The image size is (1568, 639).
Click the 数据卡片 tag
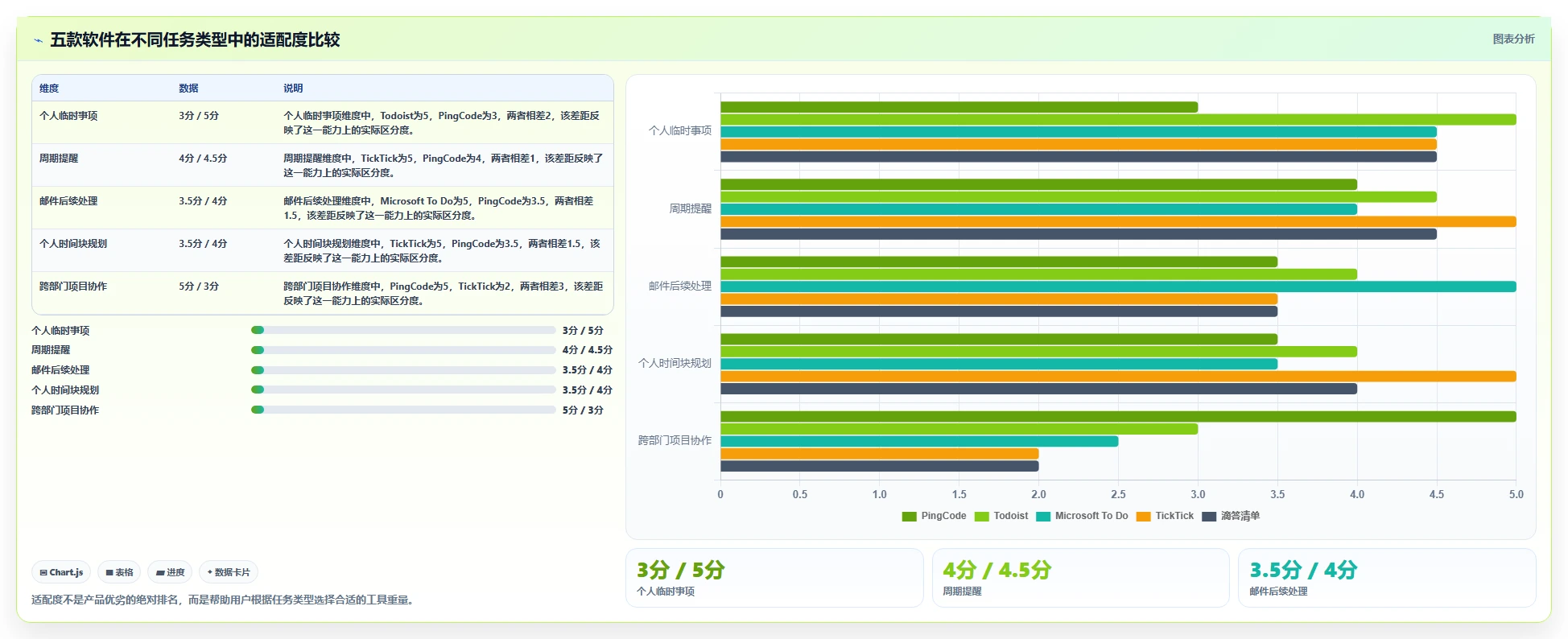click(x=229, y=572)
